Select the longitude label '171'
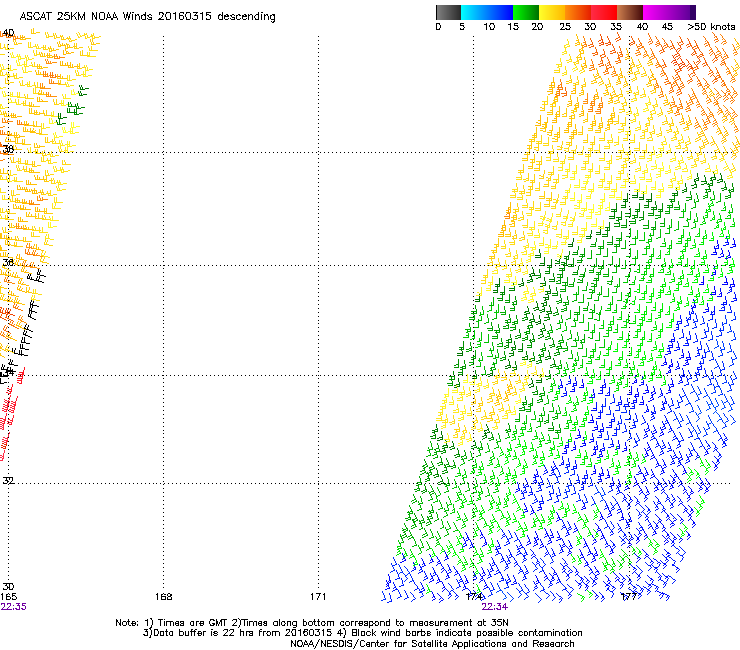Image resolution: width=740 pixels, height=650 pixels. click(318, 597)
